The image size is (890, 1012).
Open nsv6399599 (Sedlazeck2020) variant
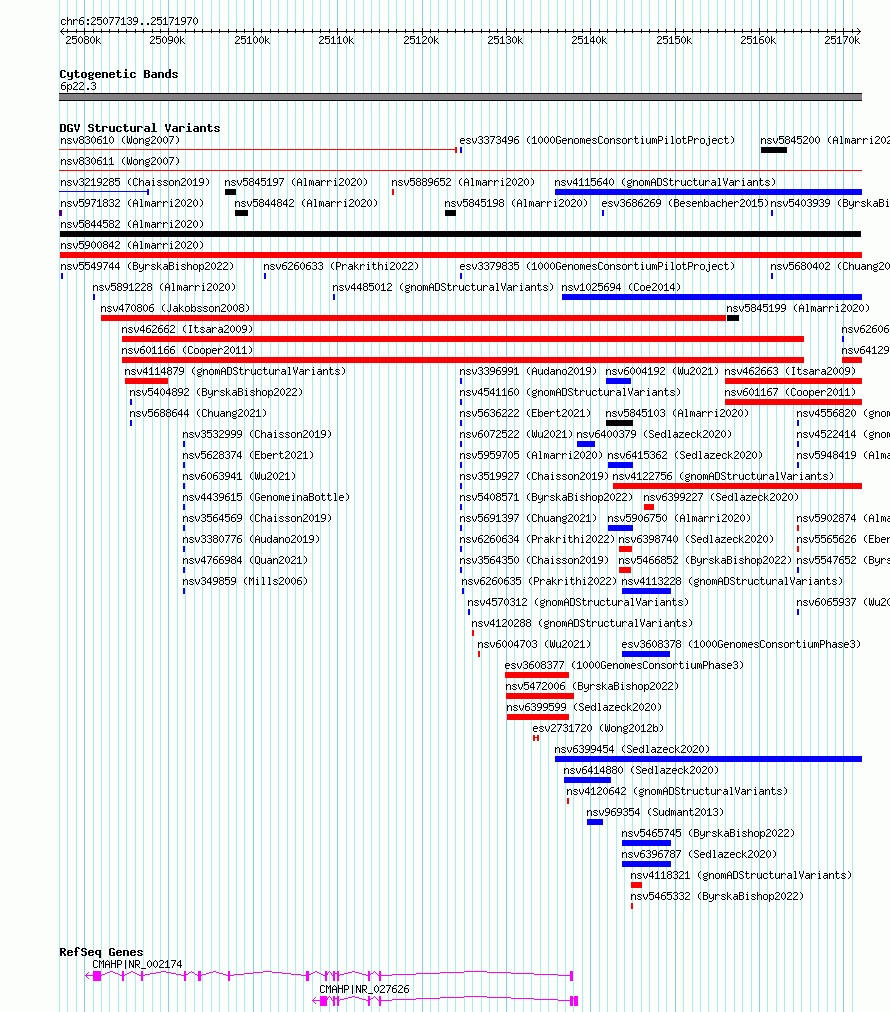[x=584, y=707]
